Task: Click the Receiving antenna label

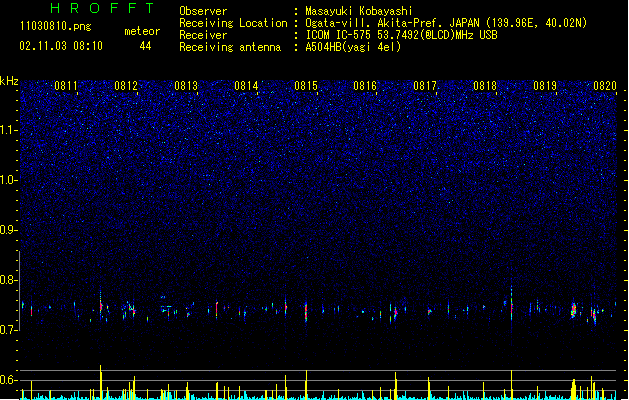Action: click(x=230, y=47)
